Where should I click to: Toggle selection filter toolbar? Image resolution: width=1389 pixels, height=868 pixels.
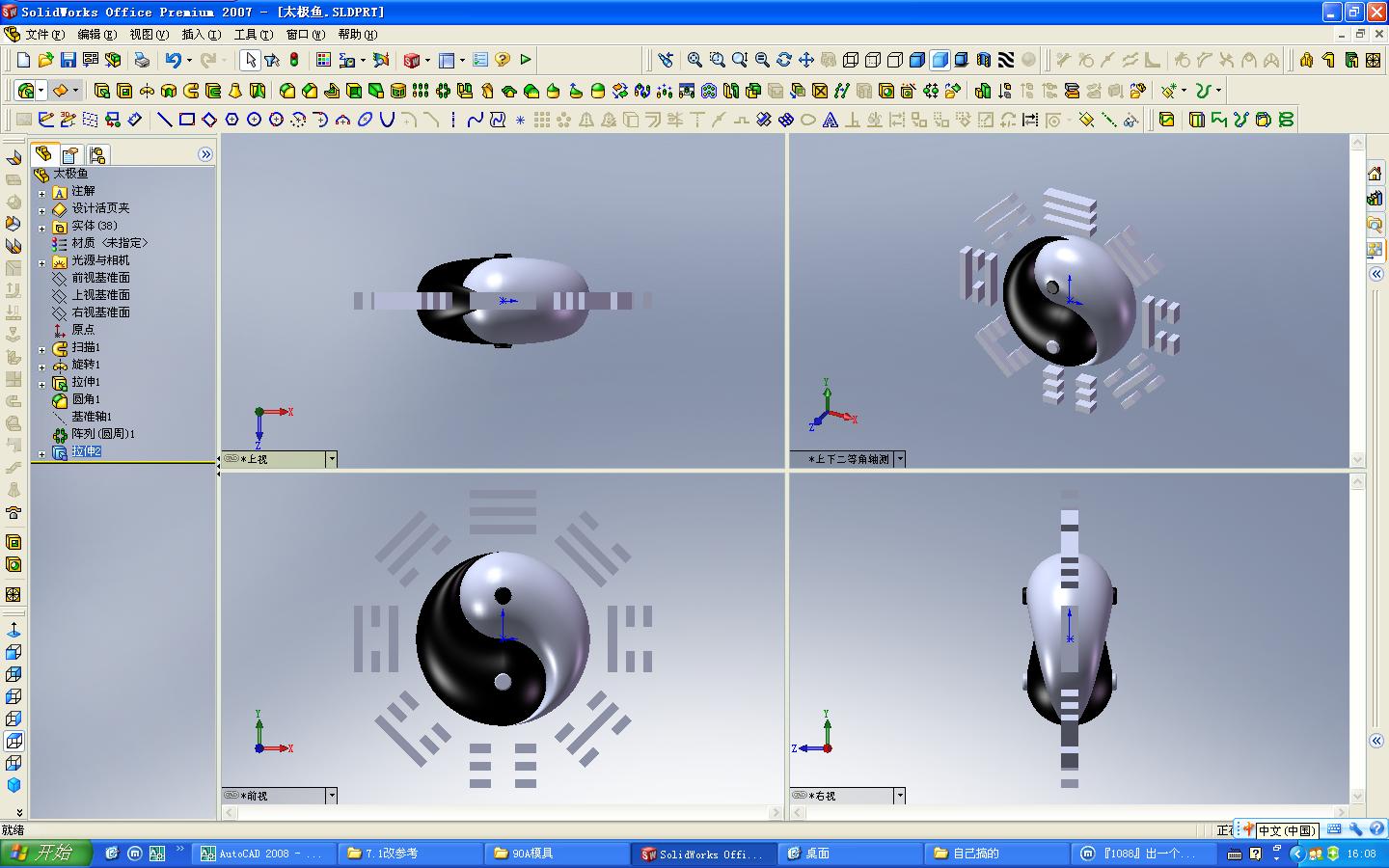click(x=272, y=60)
